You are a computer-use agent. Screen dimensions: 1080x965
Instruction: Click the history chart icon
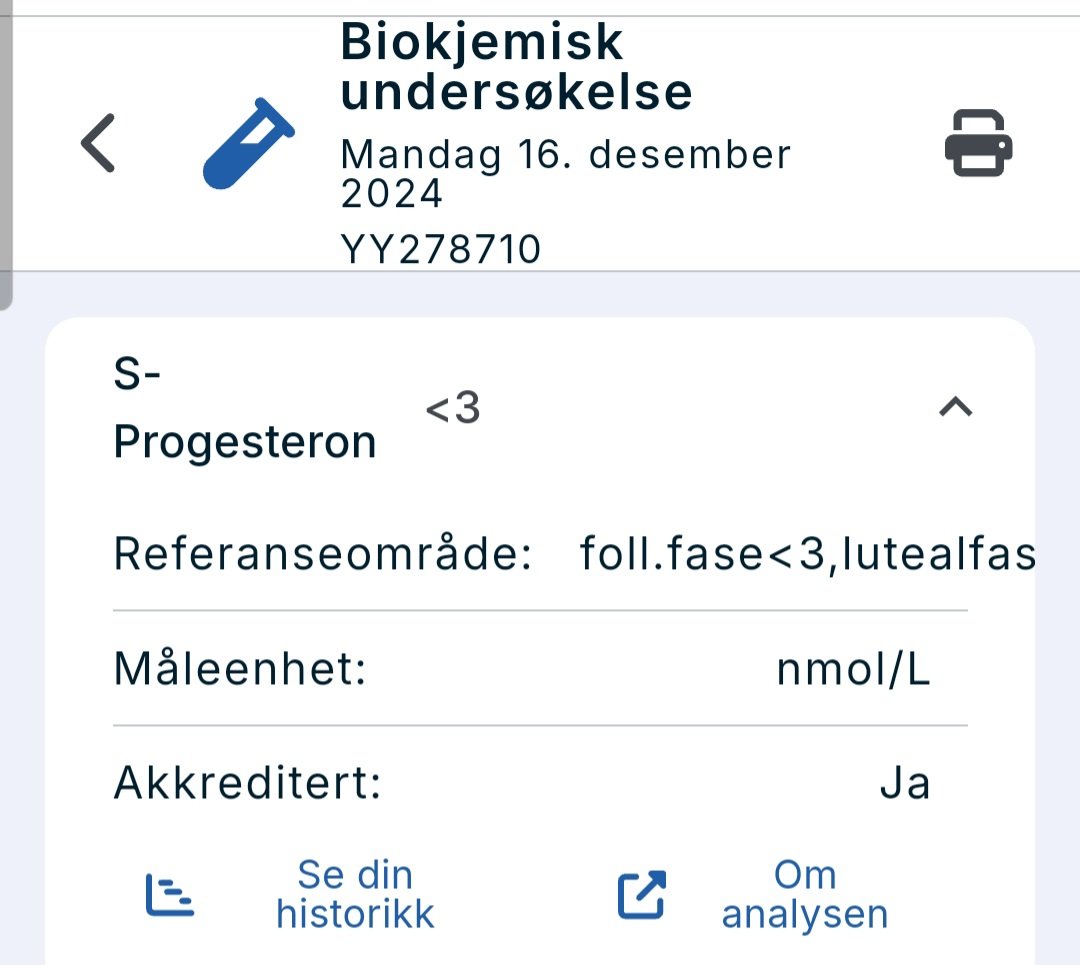point(169,895)
